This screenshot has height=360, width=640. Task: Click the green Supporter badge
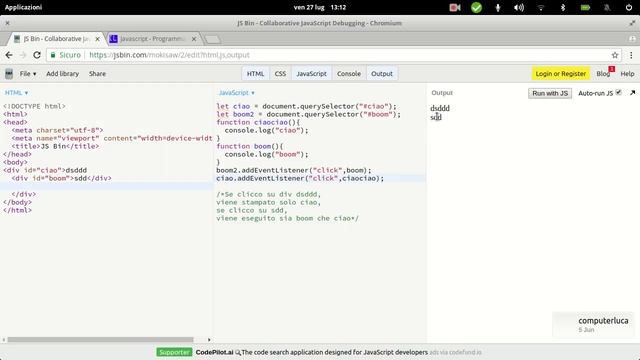(174, 352)
